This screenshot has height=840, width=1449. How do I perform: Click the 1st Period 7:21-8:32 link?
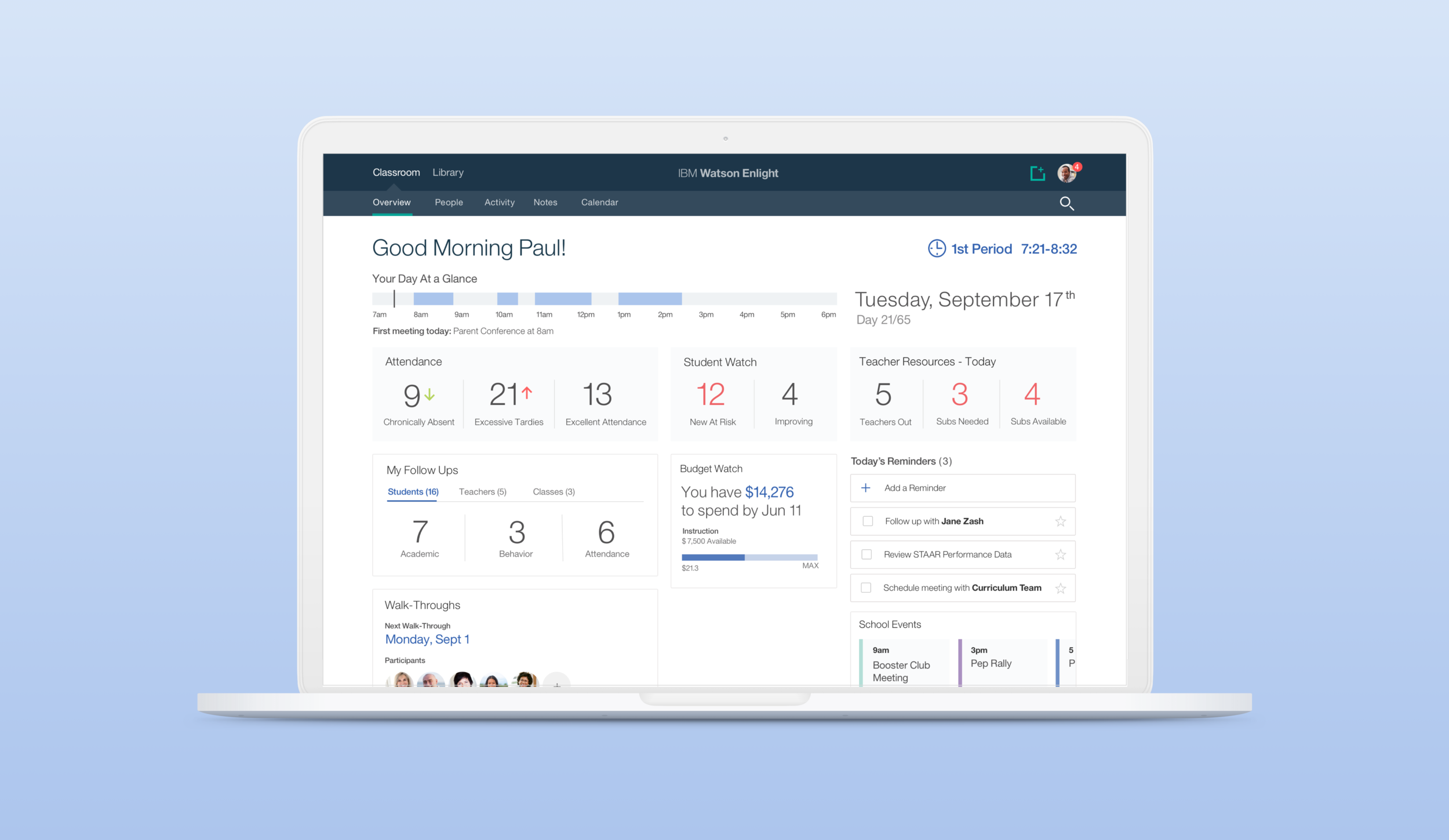1014,249
